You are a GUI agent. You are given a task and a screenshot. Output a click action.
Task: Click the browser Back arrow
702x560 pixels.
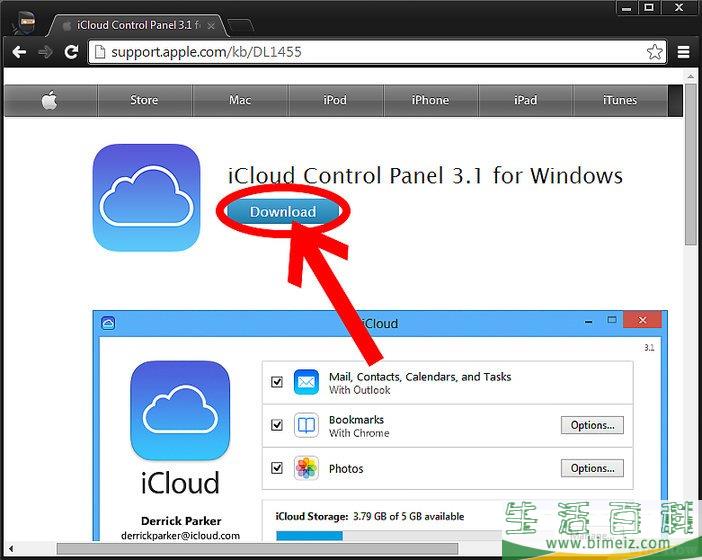point(19,52)
